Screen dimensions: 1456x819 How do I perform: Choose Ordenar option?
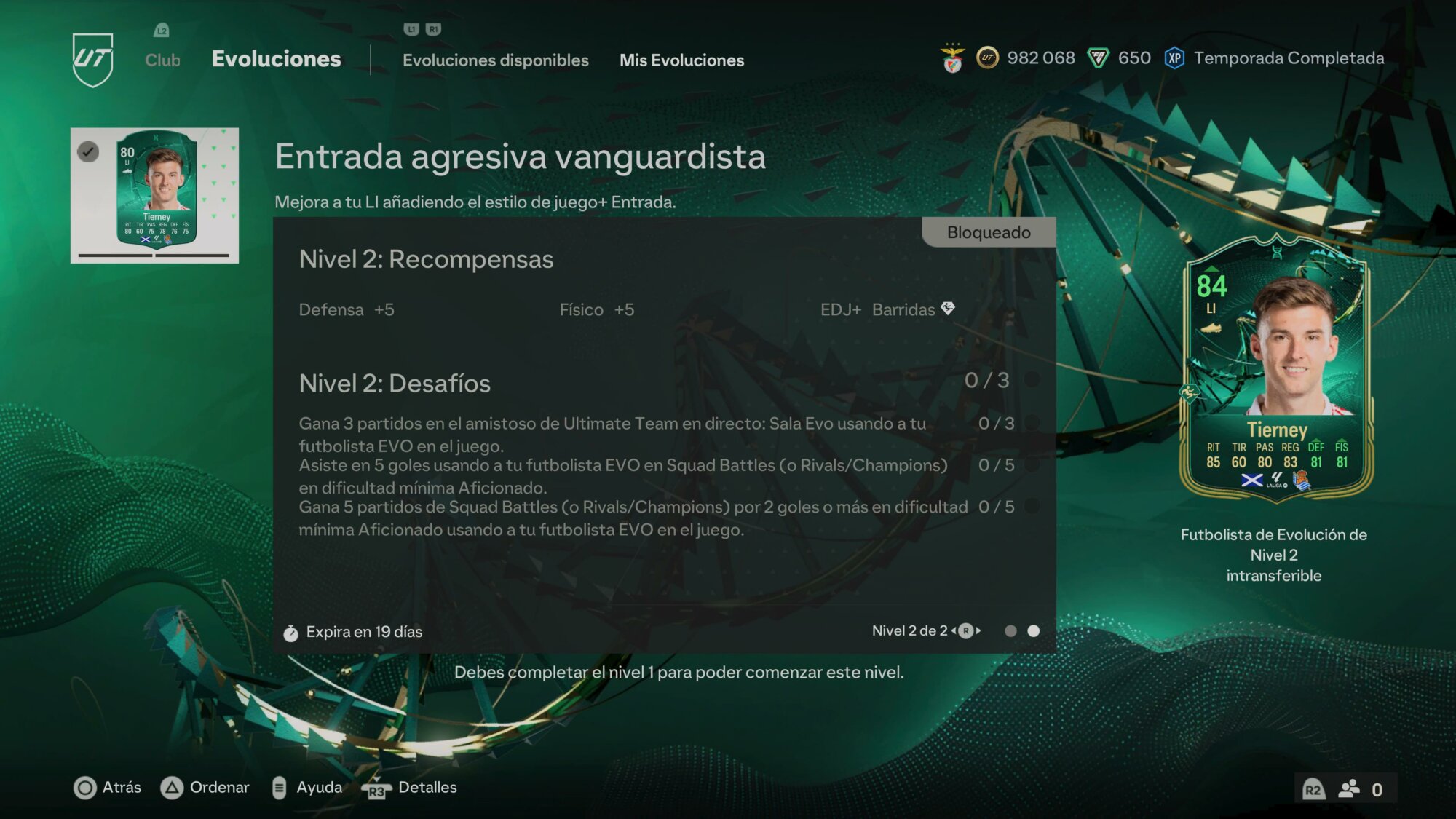(x=219, y=787)
